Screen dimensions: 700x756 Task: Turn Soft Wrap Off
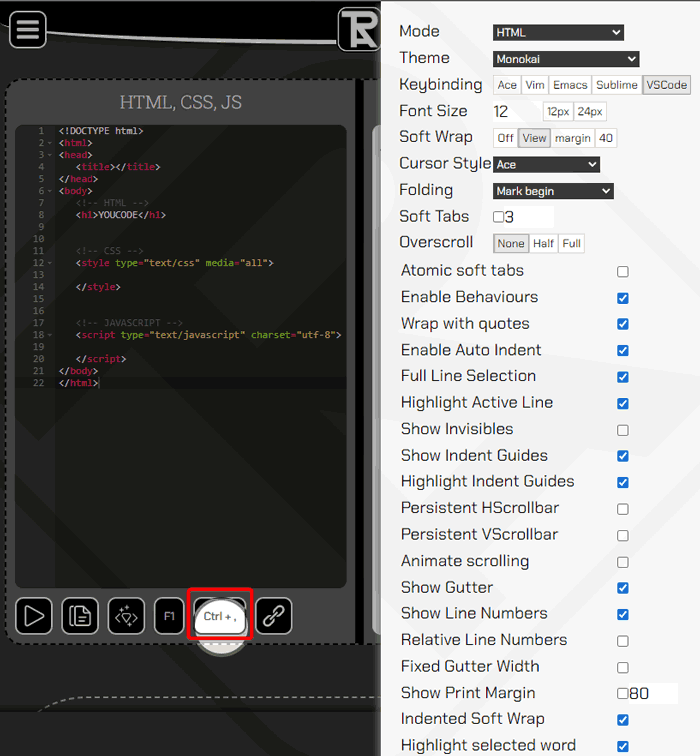coord(505,138)
